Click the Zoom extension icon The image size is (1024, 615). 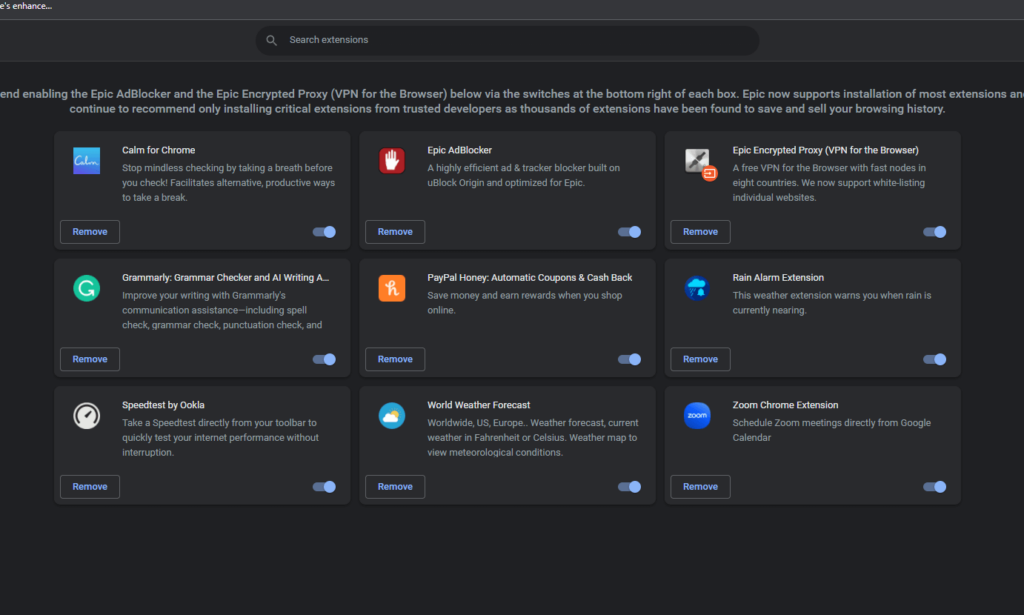tap(697, 415)
